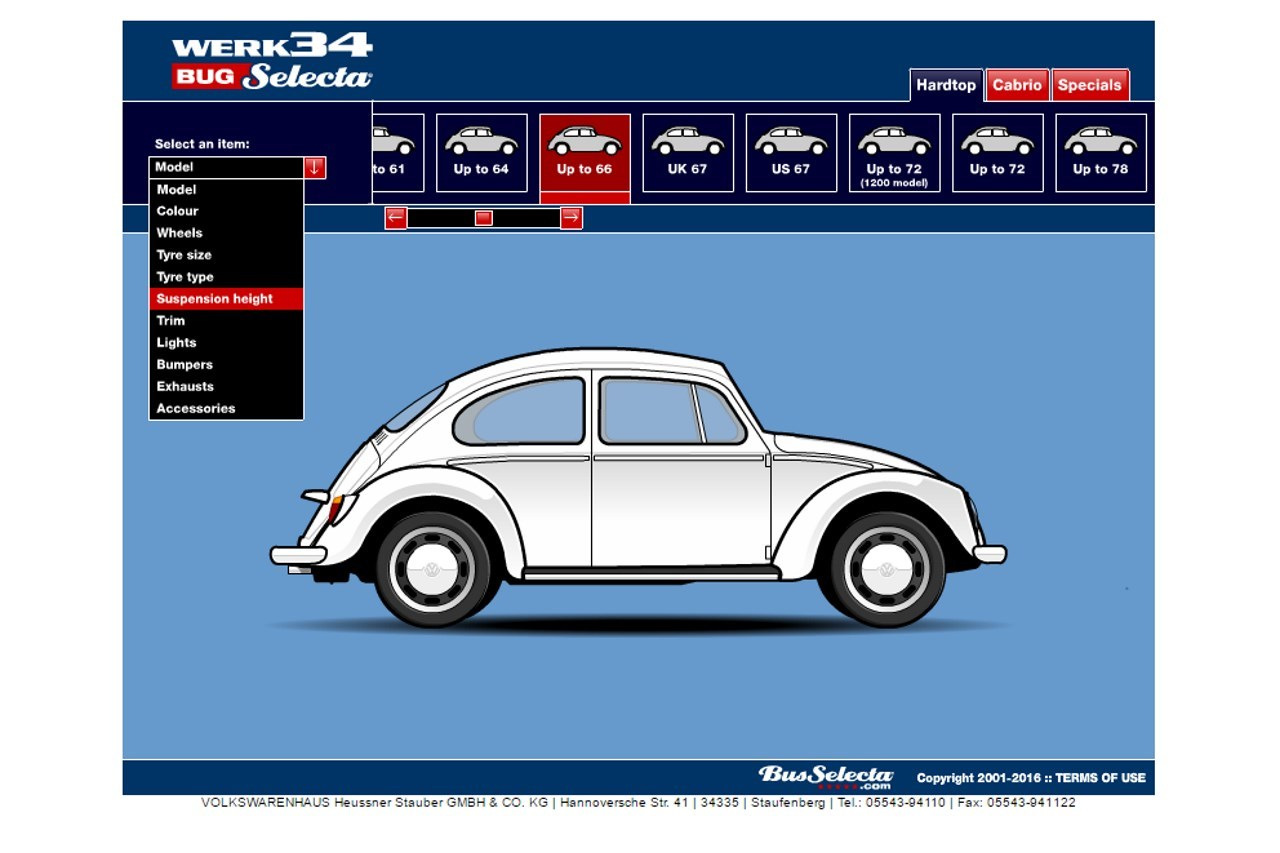Choose Wheels from the item list
This screenshot has width=1280, height=853.
click(226, 233)
